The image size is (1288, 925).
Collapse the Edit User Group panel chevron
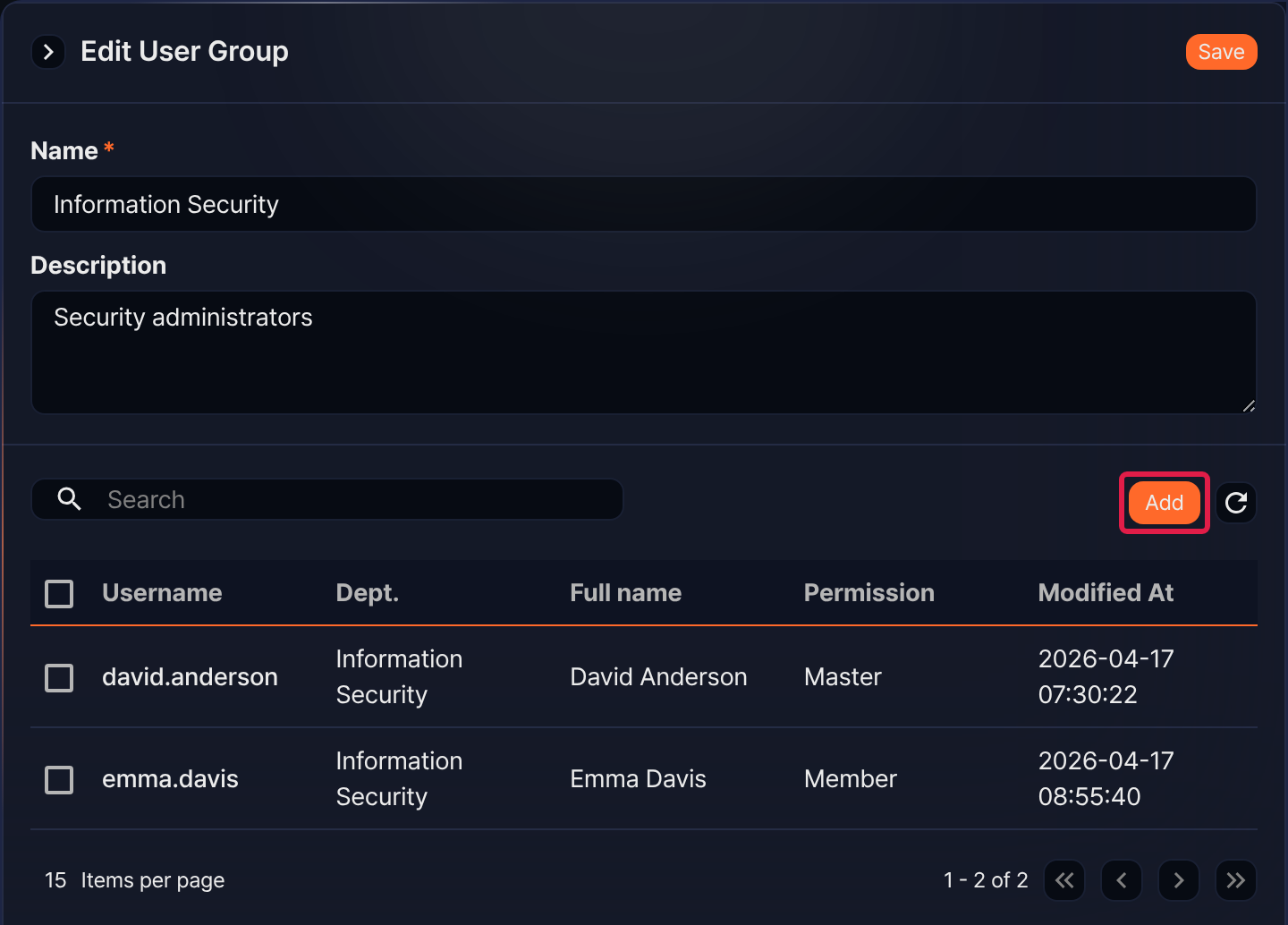(x=48, y=52)
